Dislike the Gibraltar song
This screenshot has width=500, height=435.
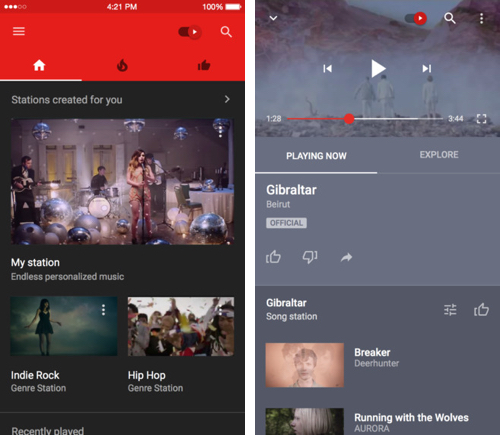tap(310, 257)
